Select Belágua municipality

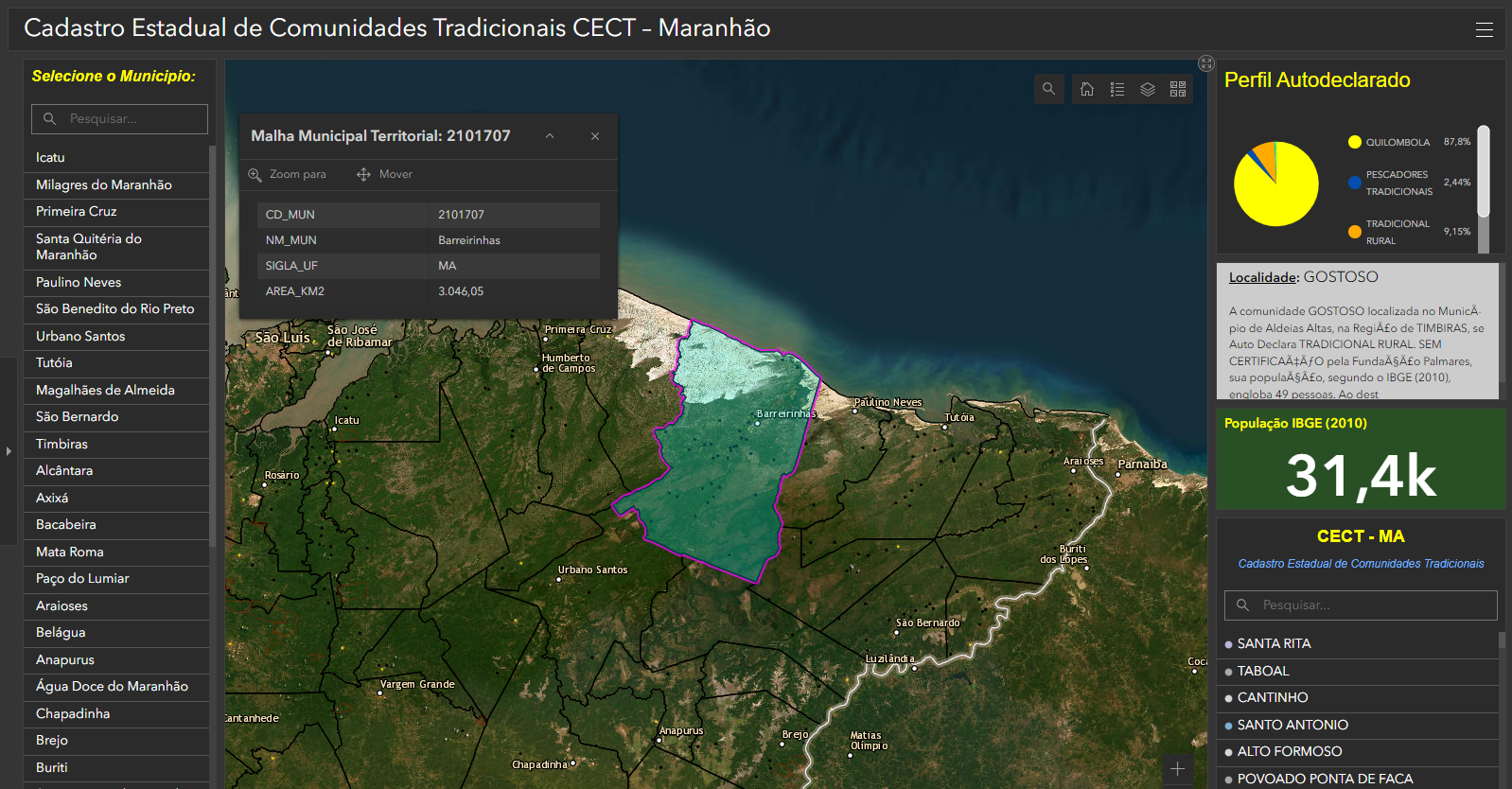click(115, 633)
